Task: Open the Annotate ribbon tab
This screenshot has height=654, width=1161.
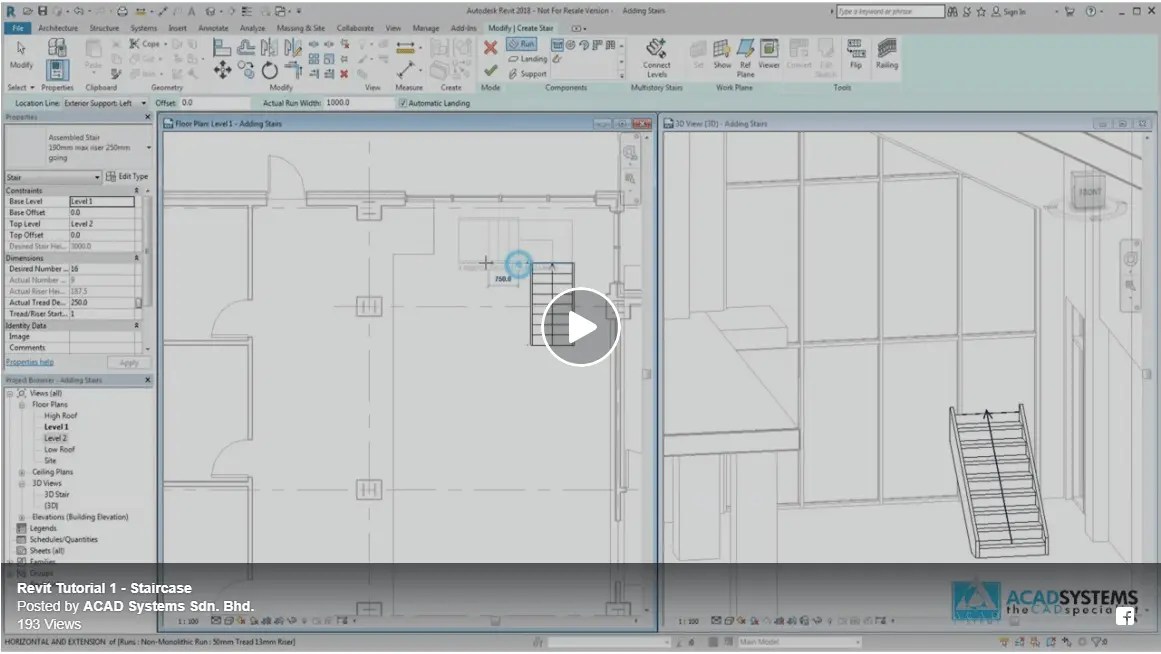Action: [213, 28]
